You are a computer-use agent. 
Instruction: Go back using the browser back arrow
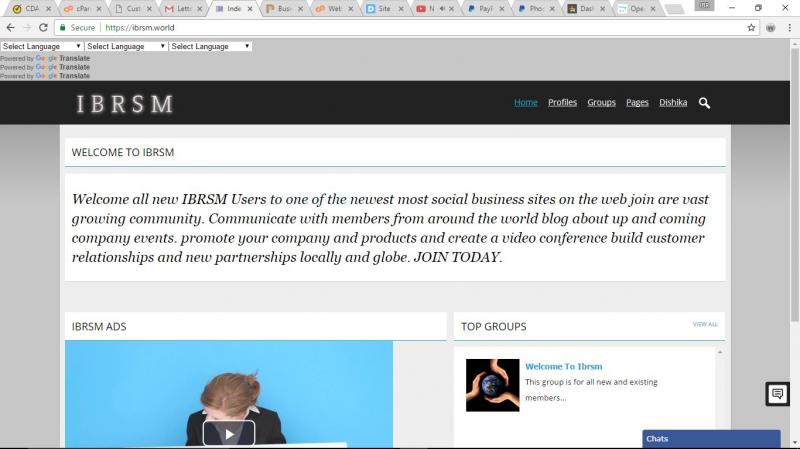(x=11, y=28)
